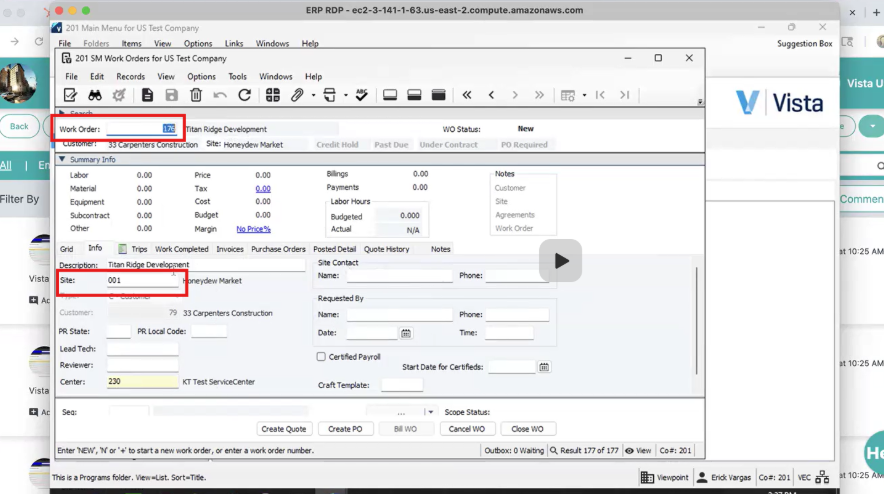Click the paperclip attachments icon

297,95
